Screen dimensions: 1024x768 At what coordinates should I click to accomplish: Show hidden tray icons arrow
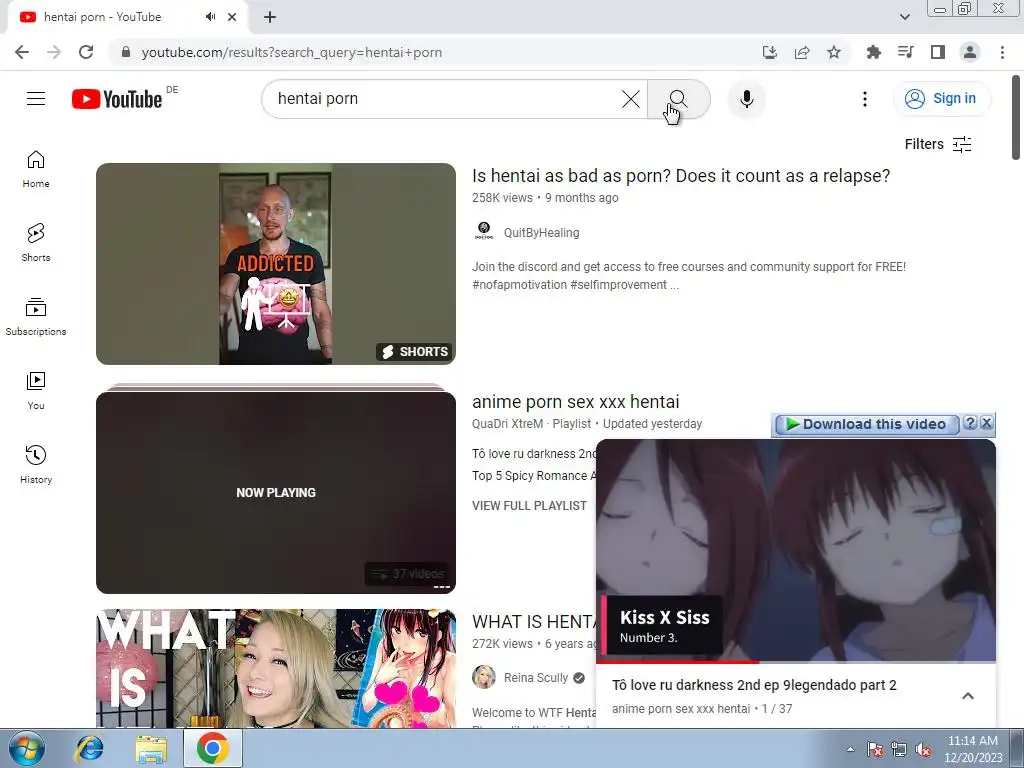(850, 749)
